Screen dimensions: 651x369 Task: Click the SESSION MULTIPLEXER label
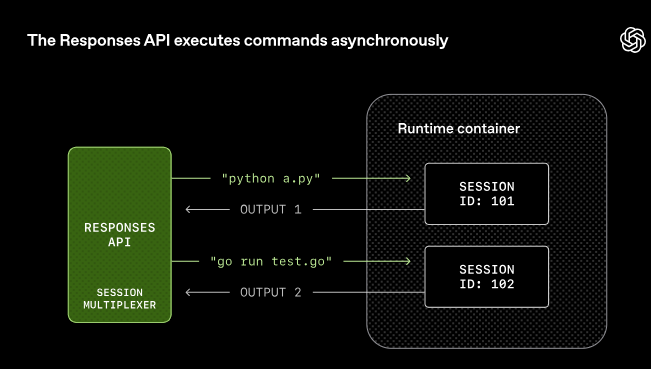tap(120, 298)
